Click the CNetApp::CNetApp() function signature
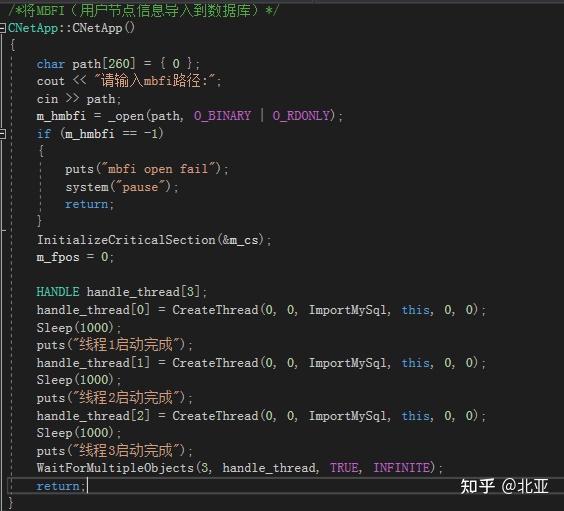Viewport: 564px width, 511px height. (71, 28)
